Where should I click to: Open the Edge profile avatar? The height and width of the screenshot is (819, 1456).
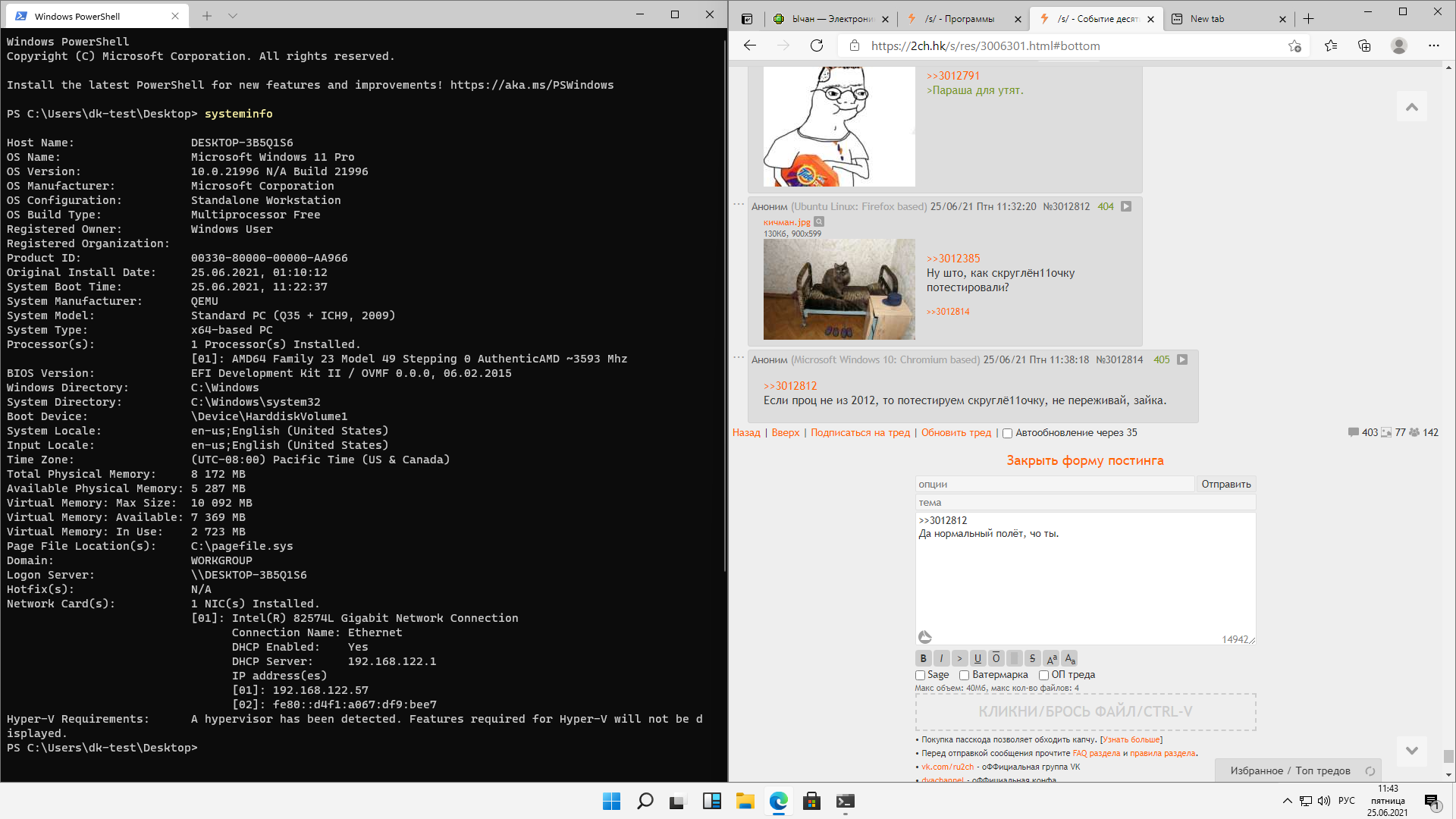click(x=1399, y=45)
